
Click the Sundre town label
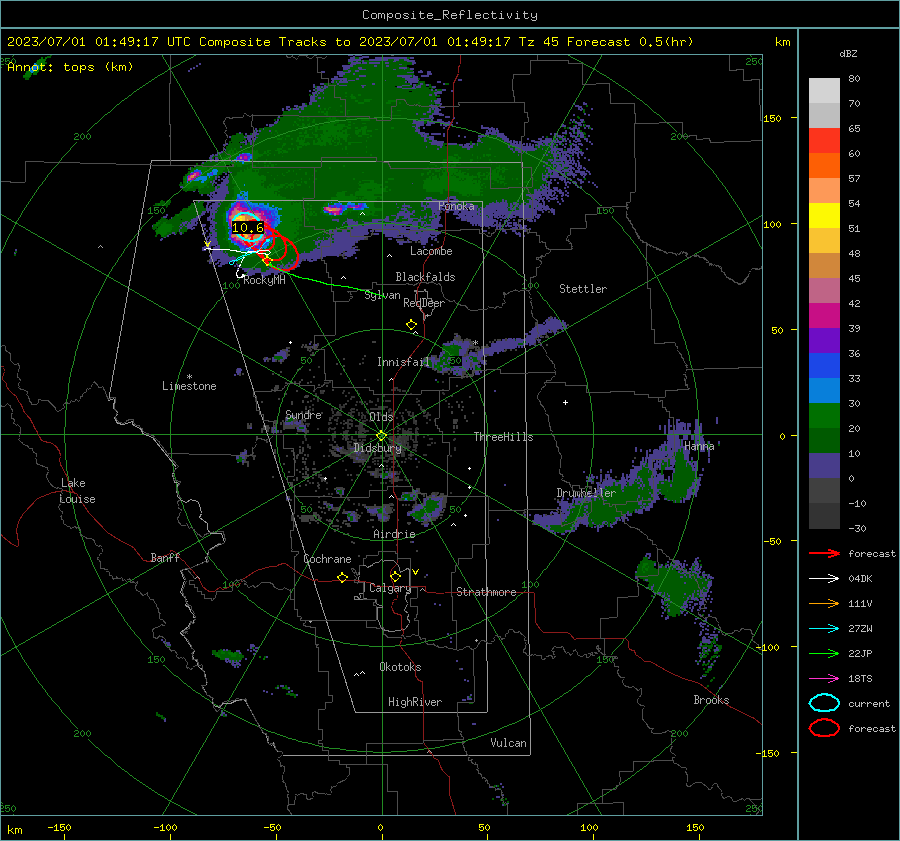303,415
